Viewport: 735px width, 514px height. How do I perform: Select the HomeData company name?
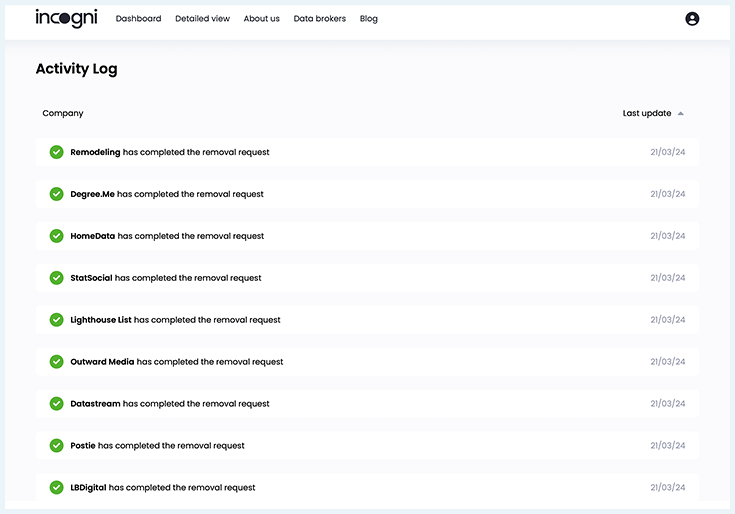[x=93, y=236]
